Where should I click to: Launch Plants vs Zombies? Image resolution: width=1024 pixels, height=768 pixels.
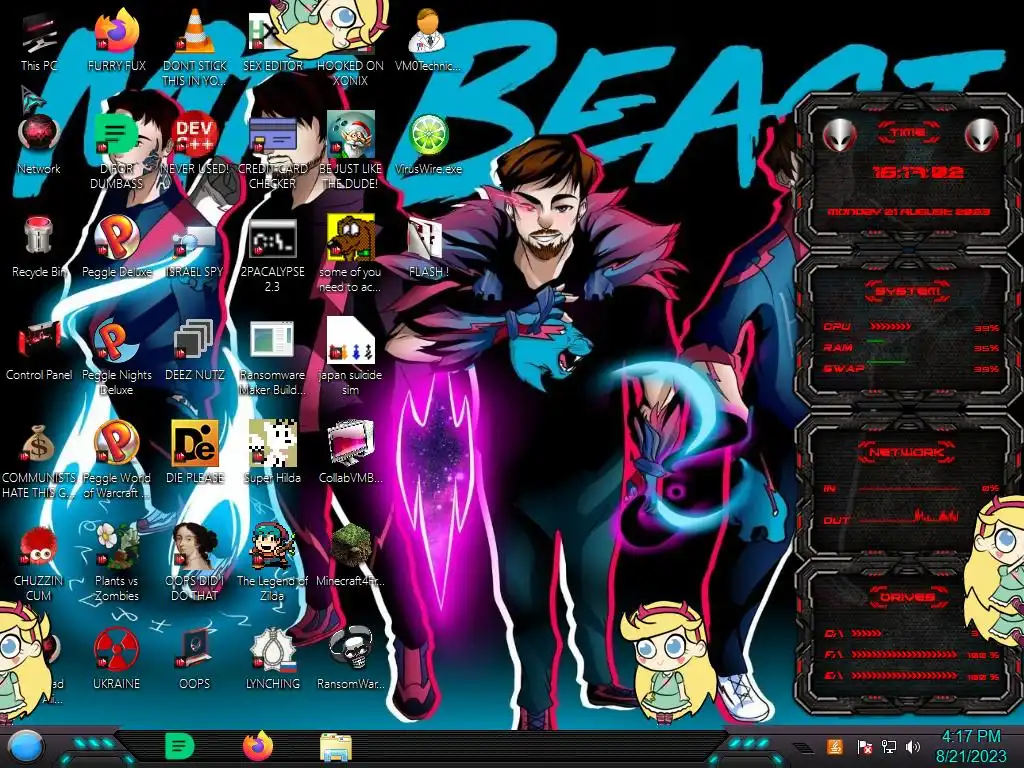[116, 563]
